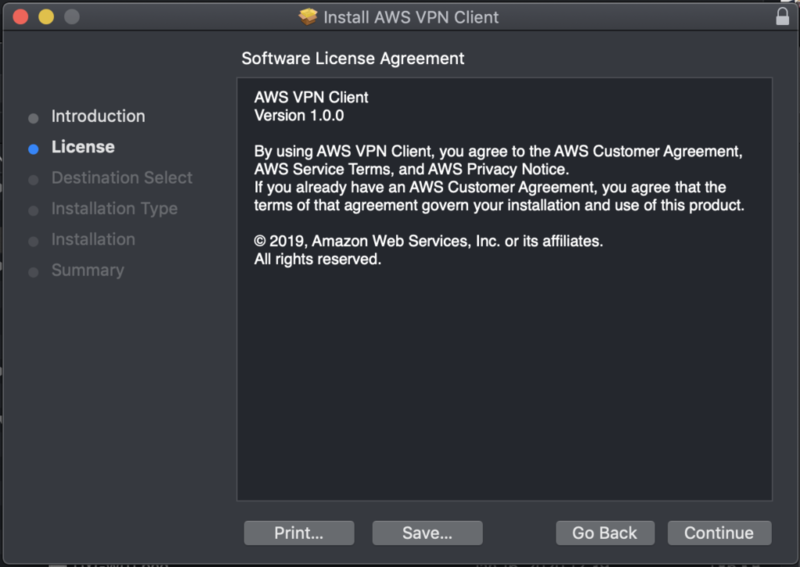
Task: Click the Installation Type step
Action: click(x=114, y=209)
